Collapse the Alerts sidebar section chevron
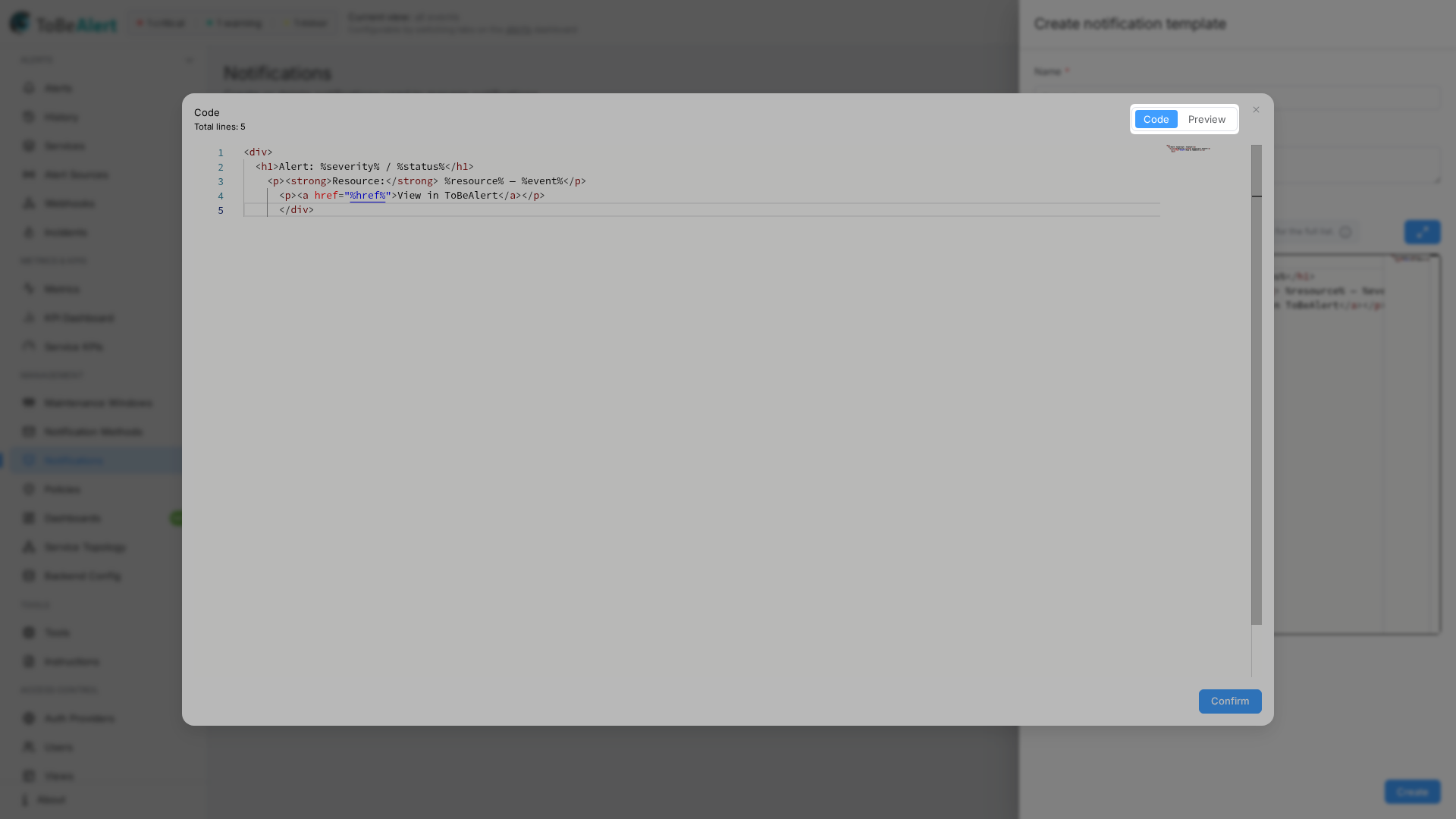The image size is (1456, 819). point(189,61)
